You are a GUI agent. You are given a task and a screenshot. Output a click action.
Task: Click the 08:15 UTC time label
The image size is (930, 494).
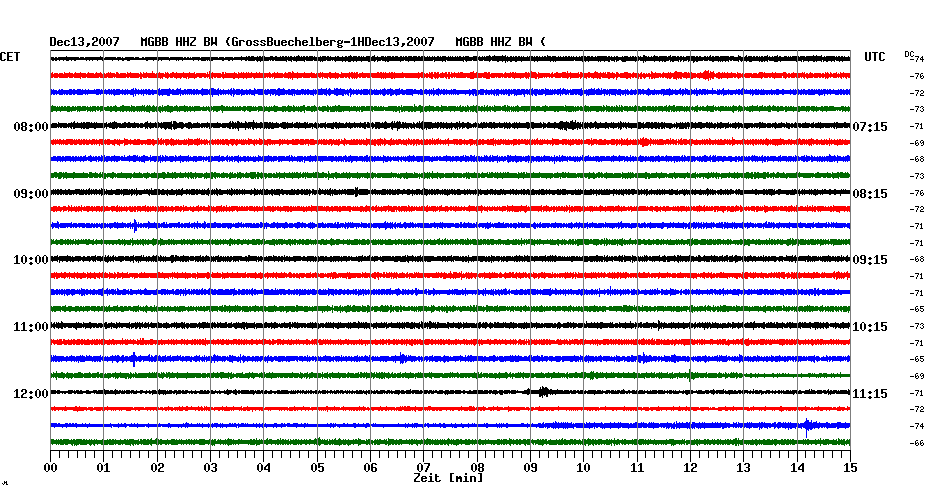870,194
